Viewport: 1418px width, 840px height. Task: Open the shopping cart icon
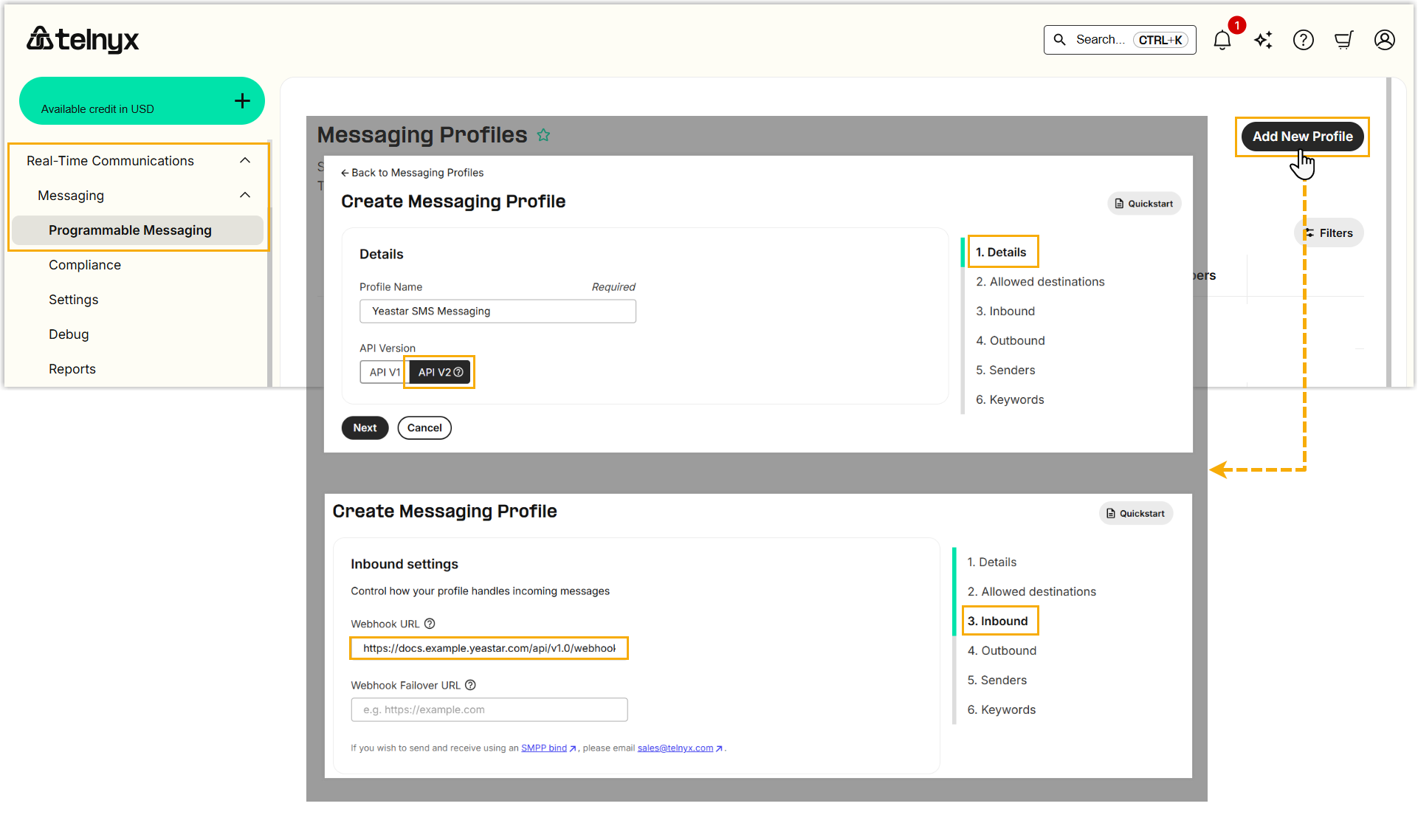pos(1344,40)
